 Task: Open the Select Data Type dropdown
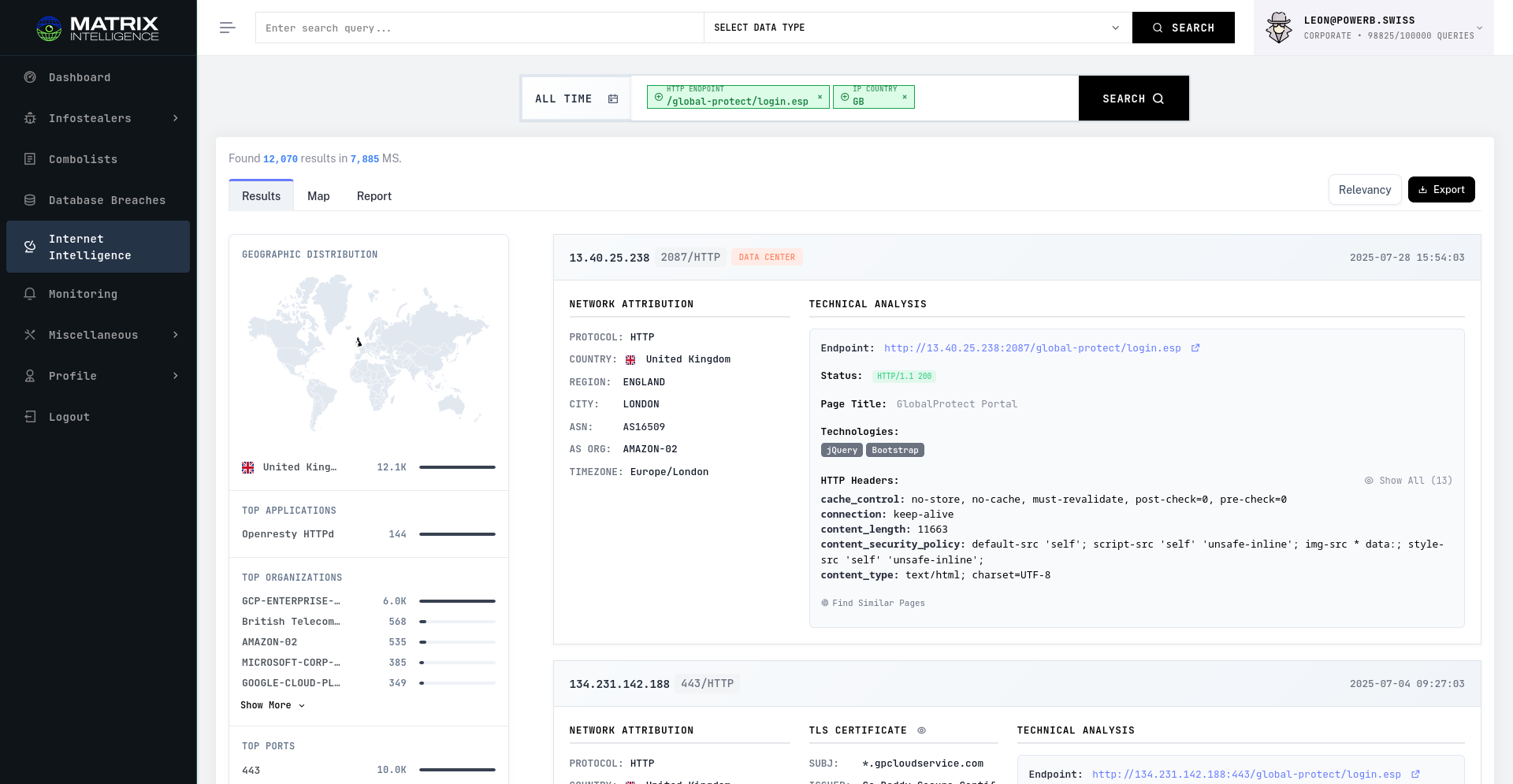(x=916, y=28)
